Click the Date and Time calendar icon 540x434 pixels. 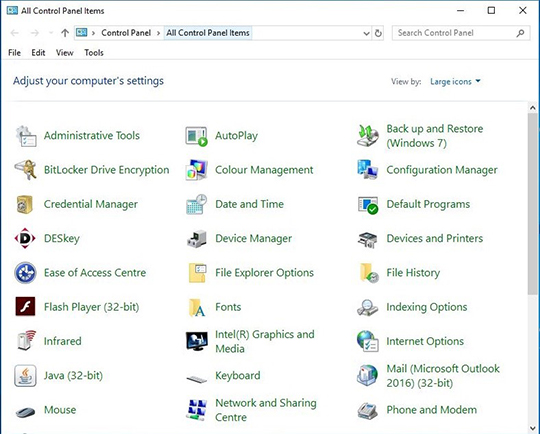click(x=197, y=204)
